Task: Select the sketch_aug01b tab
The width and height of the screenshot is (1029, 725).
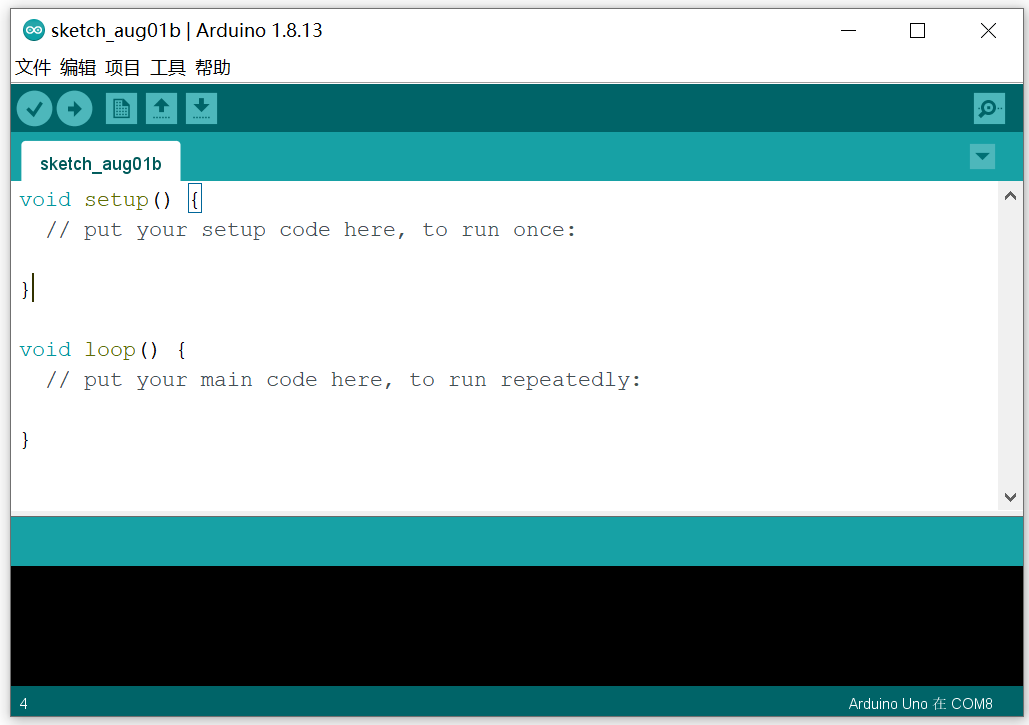Action: coord(100,162)
